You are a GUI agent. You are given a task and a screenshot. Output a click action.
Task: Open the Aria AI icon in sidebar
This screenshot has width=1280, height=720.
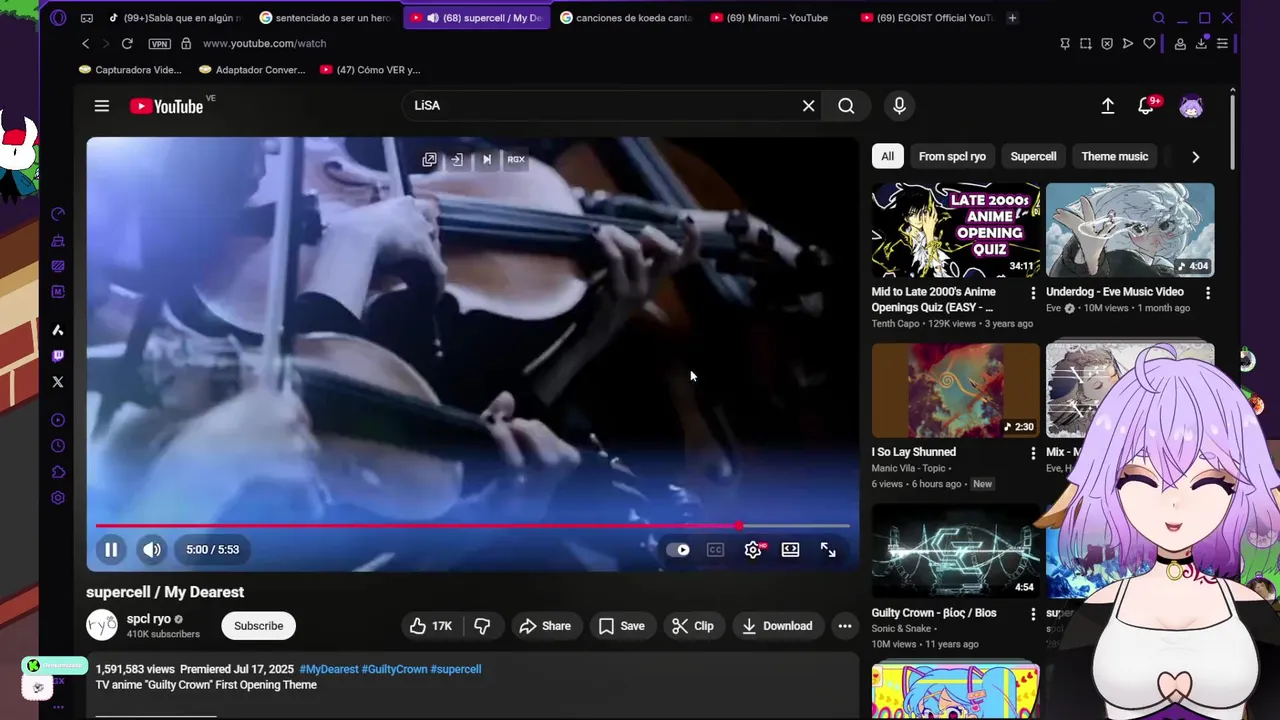click(x=58, y=330)
